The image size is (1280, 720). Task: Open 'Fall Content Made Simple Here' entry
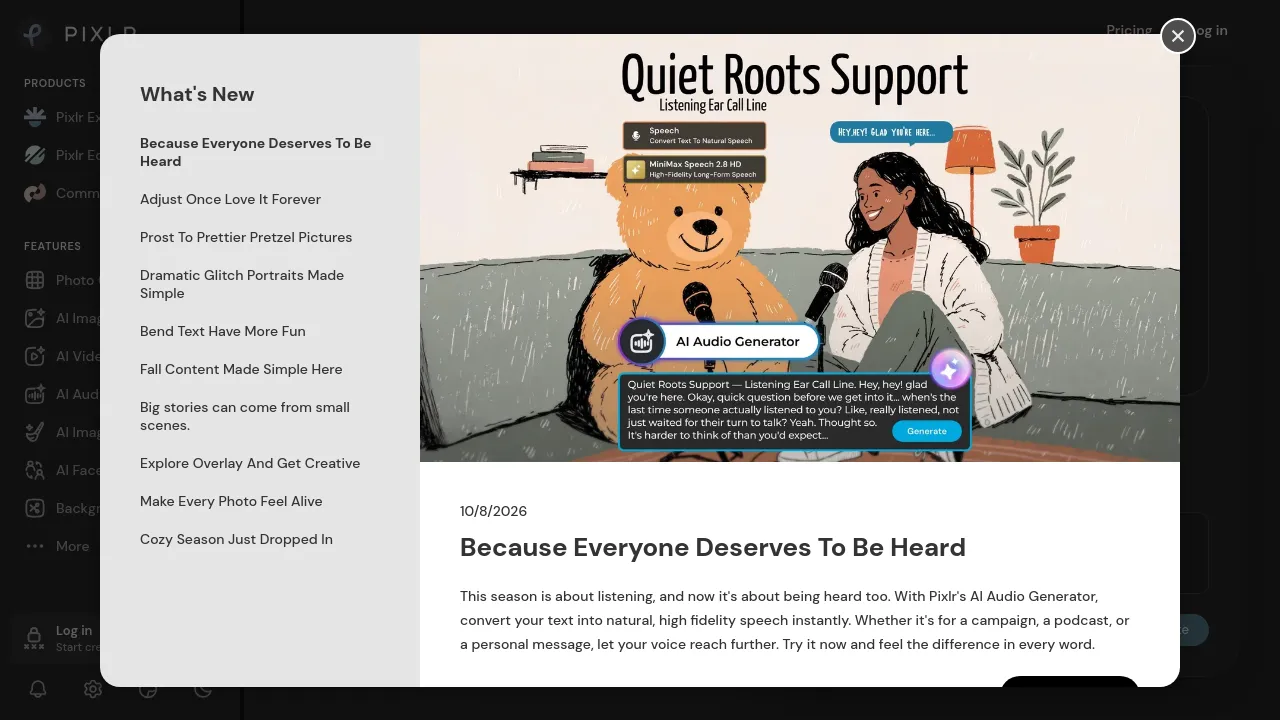[x=241, y=369]
